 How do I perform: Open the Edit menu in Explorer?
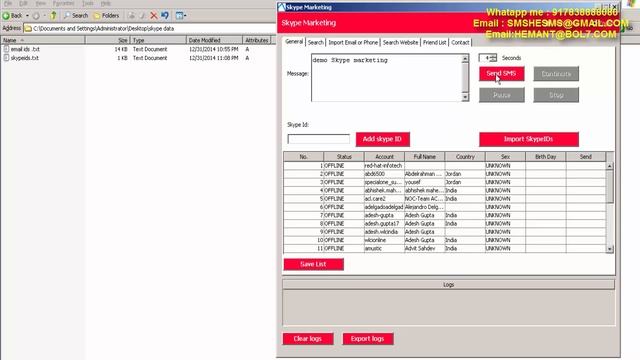tap(23, 3)
